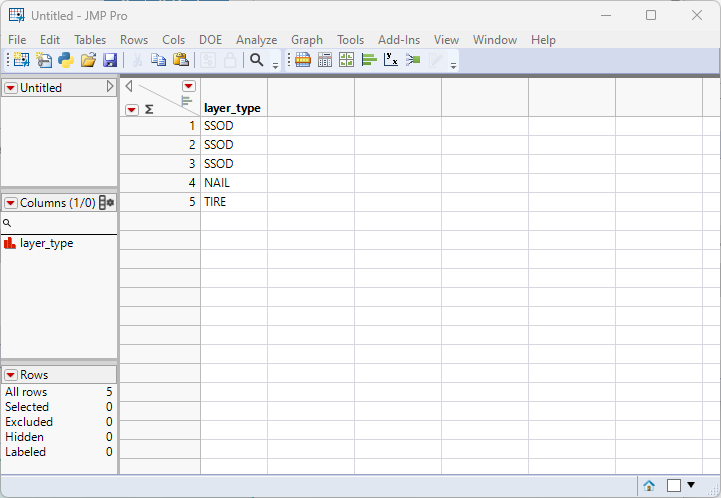721x498 pixels.
Task: Click the JMP Pro title bar app icon
Action: click(x=17, y=15)
